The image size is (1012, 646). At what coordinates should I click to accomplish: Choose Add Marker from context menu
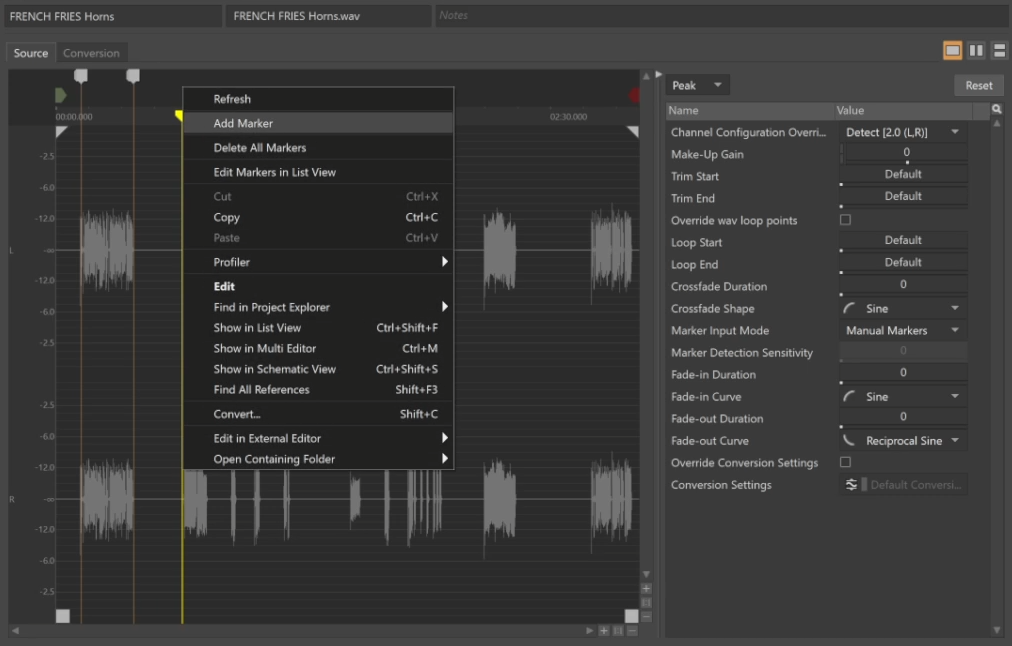[318, 123]
